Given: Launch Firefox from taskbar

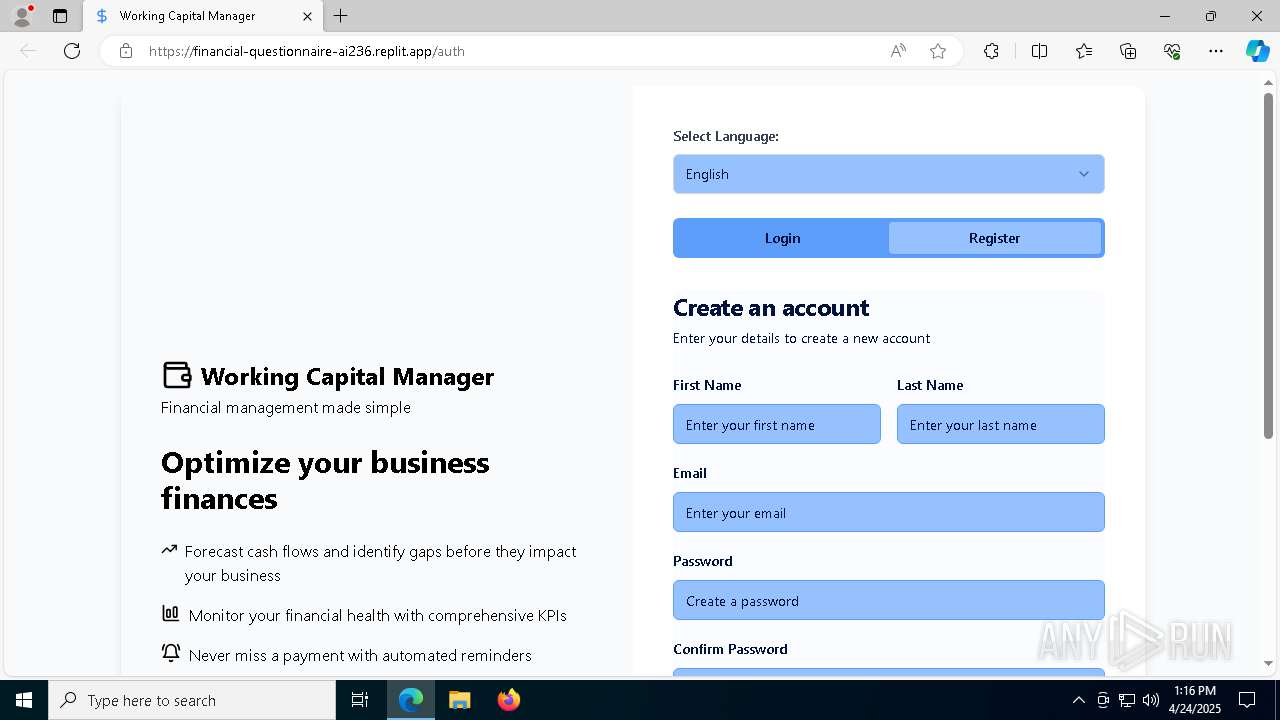Looking at the screenshot, I should 509,700.
